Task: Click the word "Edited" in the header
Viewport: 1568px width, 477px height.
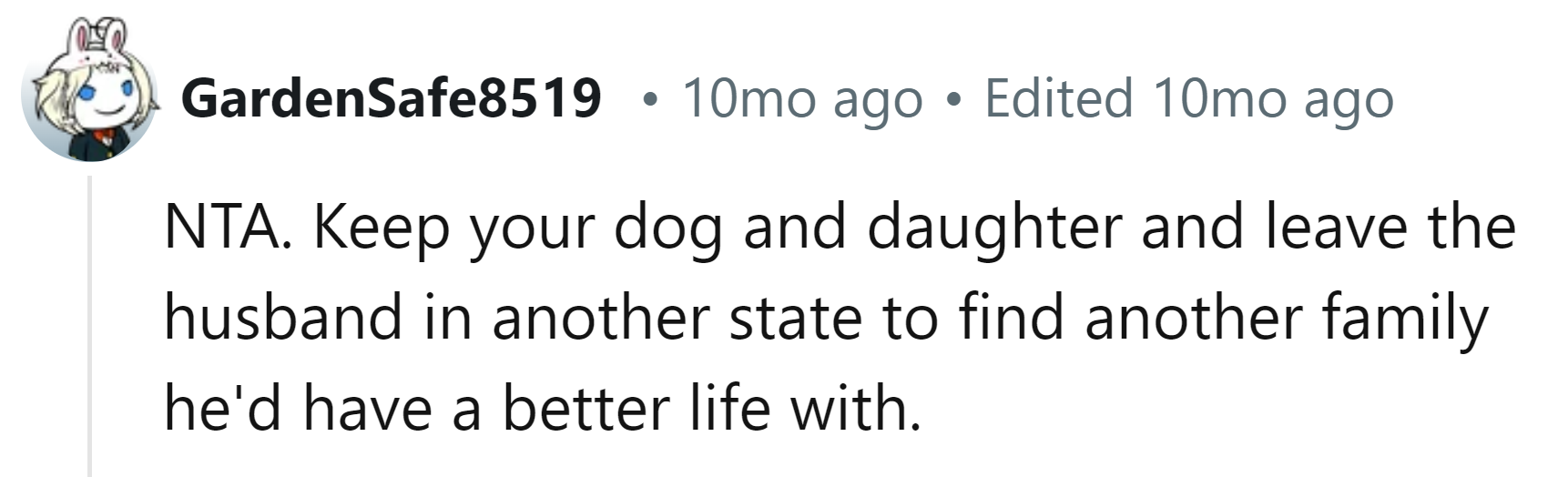Action: [1059, 97]
